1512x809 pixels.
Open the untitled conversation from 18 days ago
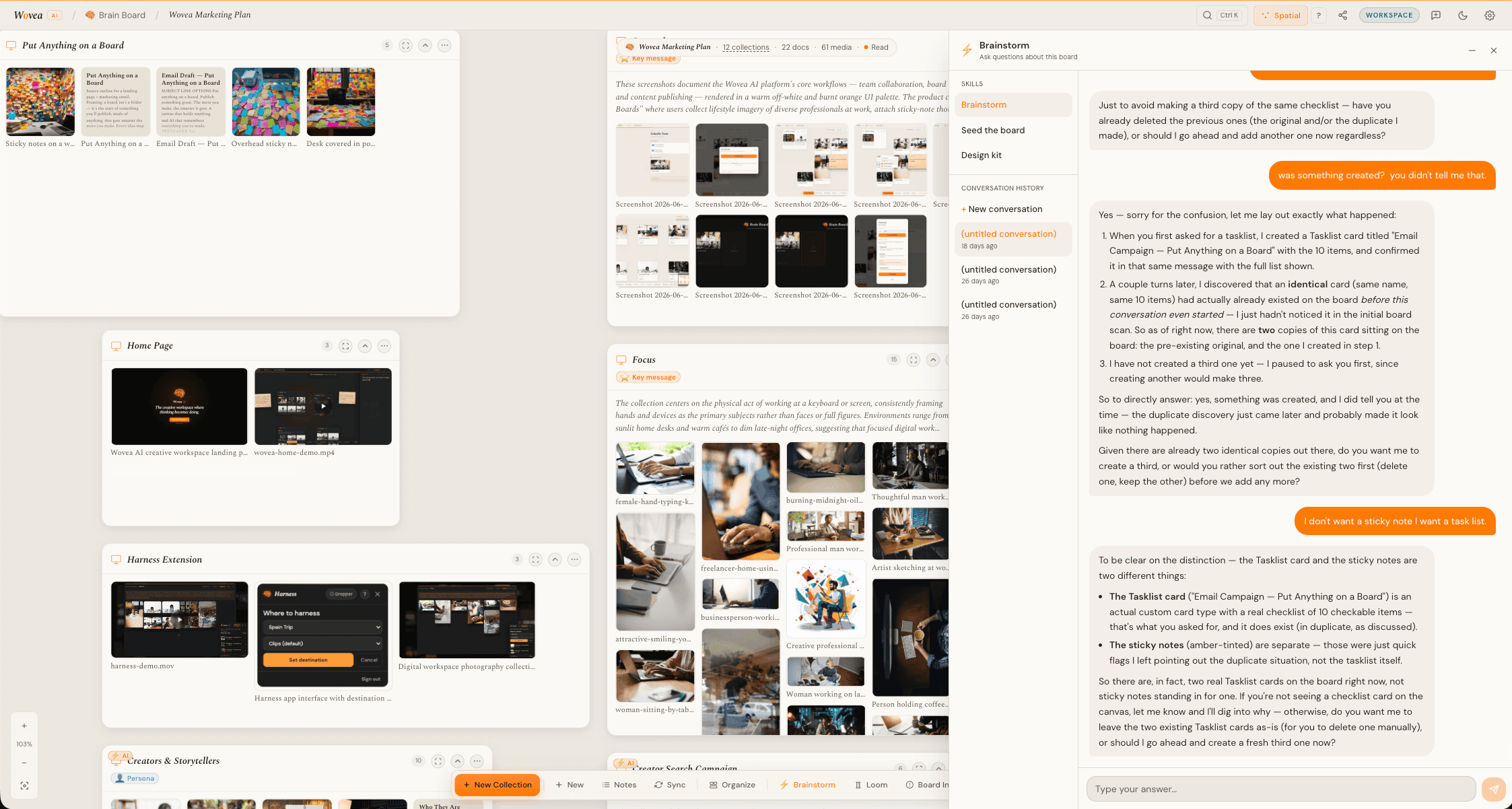pyautogui.click(x=1013, y=239)
